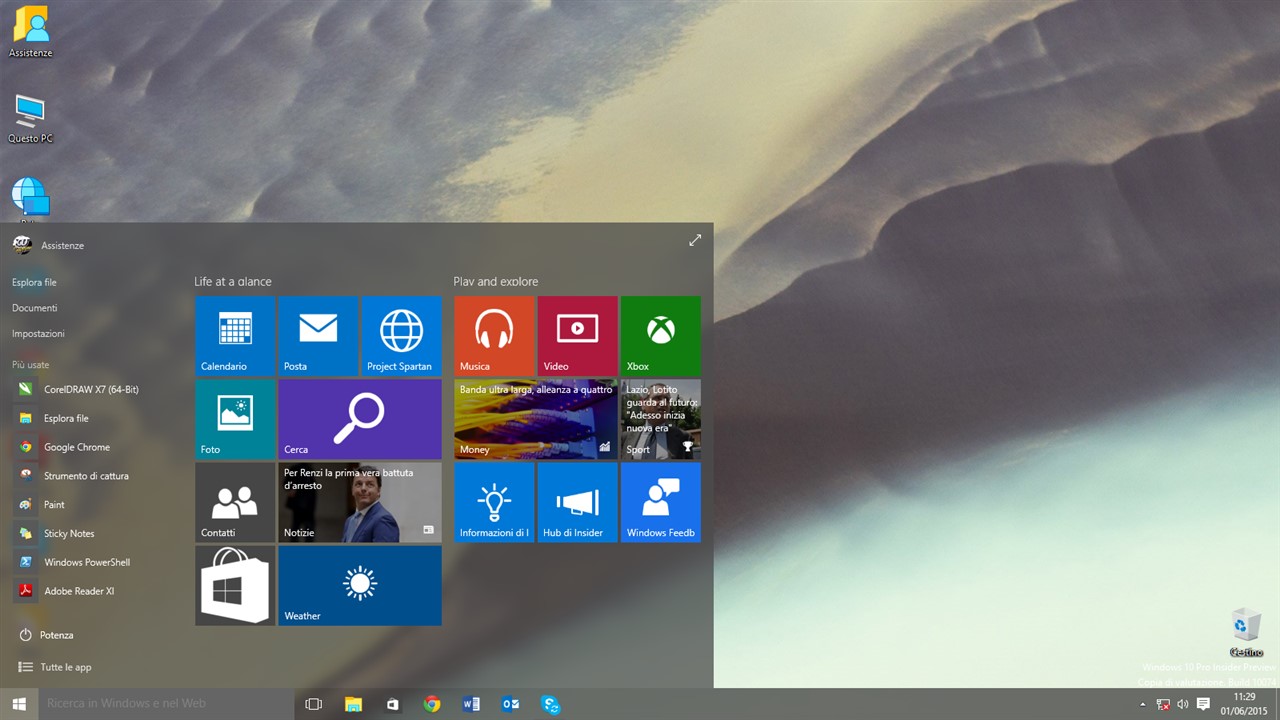Click the purple Cerca search tile
Image resolution: width=1280 pixels, height=720 pixels.
(x=360, y=419)
